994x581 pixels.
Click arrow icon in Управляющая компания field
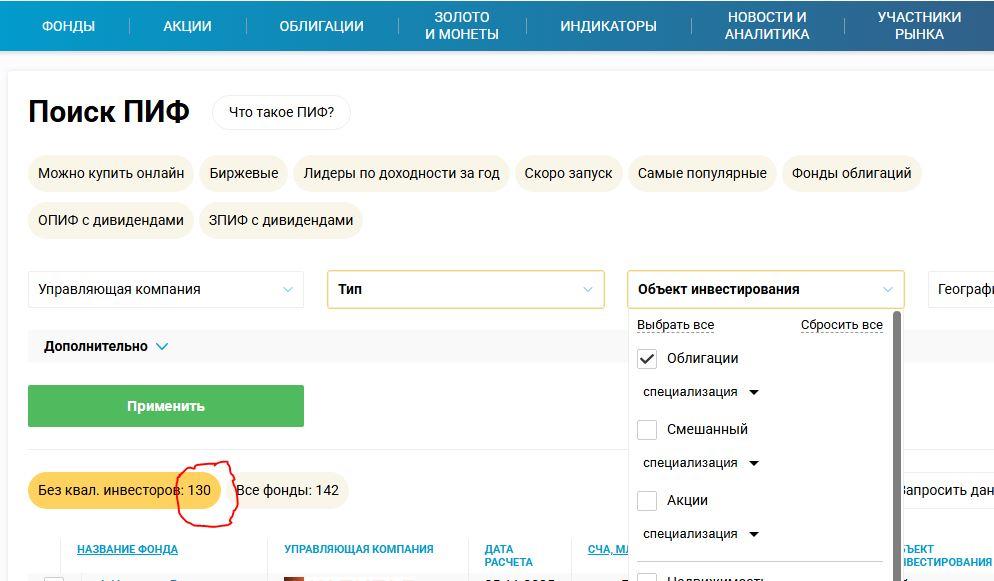coord(288,290)
